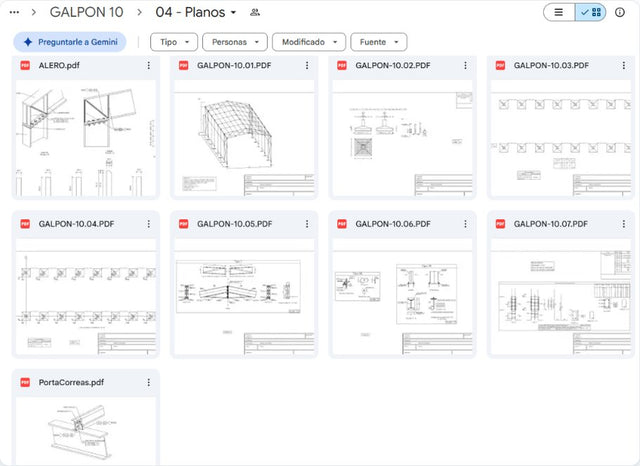Open more actions for GALPON-10.01.PDF
This screenshot has height=466, width=640.
pyautogui.click(x=307, y=65)
